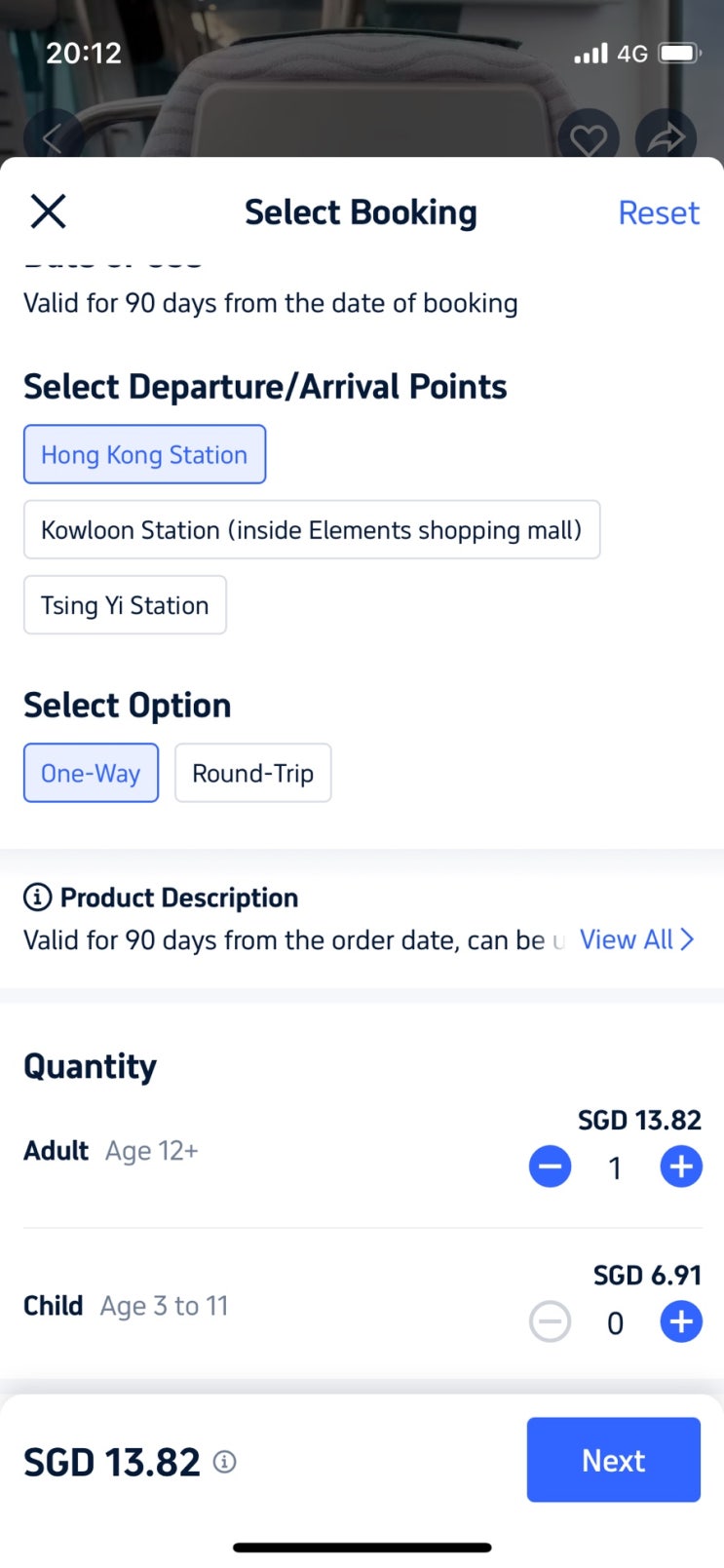Select Kowloon Station departure point
This screenshot has height=1568, width=724.
[x=311, y=530]
